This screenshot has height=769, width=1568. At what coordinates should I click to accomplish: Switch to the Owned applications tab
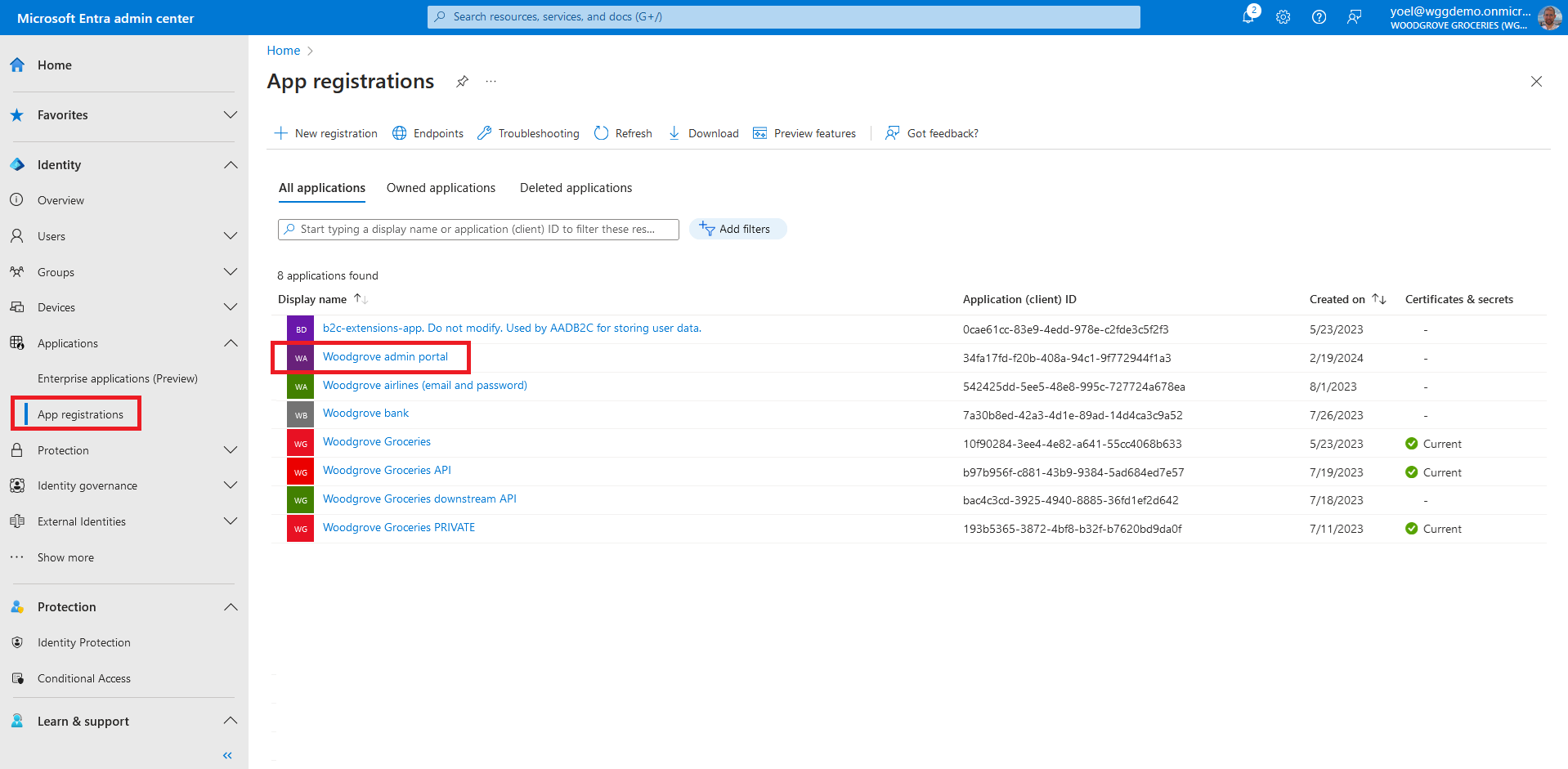(x=441, y=188)
